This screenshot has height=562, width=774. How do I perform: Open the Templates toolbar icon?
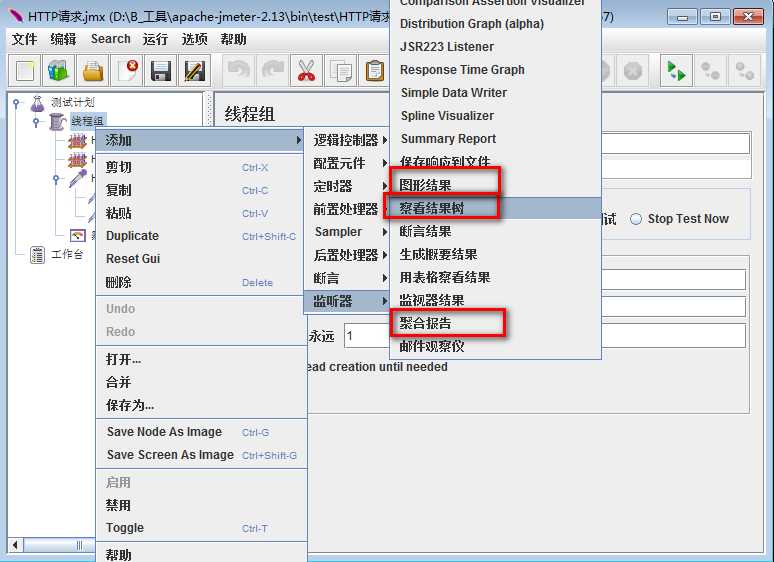coord(59,71)
